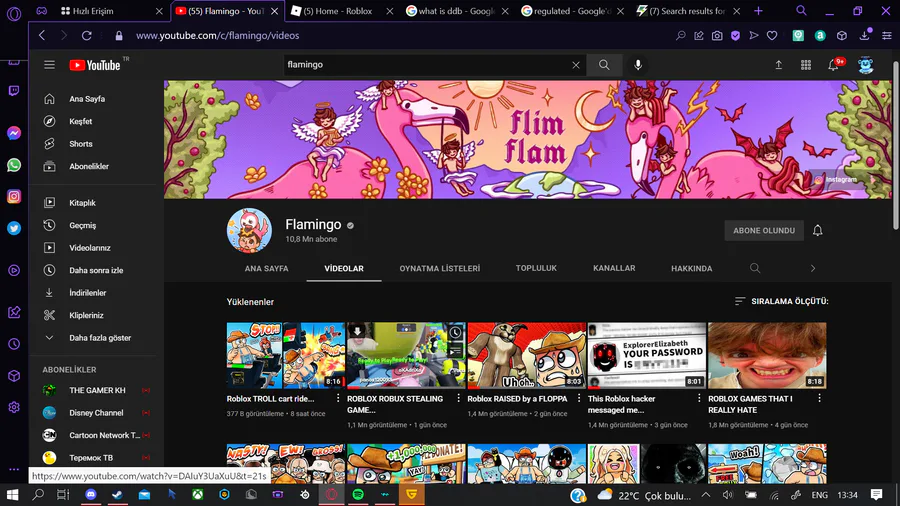Open options for Roblox RAISED by a FLOPPA
The width and height of the screenshot is (900, 506).
(579, 398)
